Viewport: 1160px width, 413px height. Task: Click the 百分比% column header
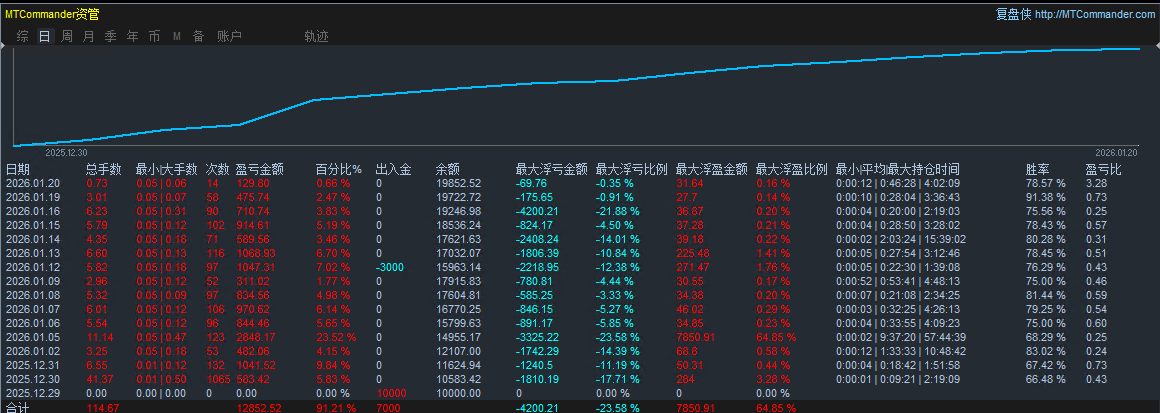coord(338,169)
